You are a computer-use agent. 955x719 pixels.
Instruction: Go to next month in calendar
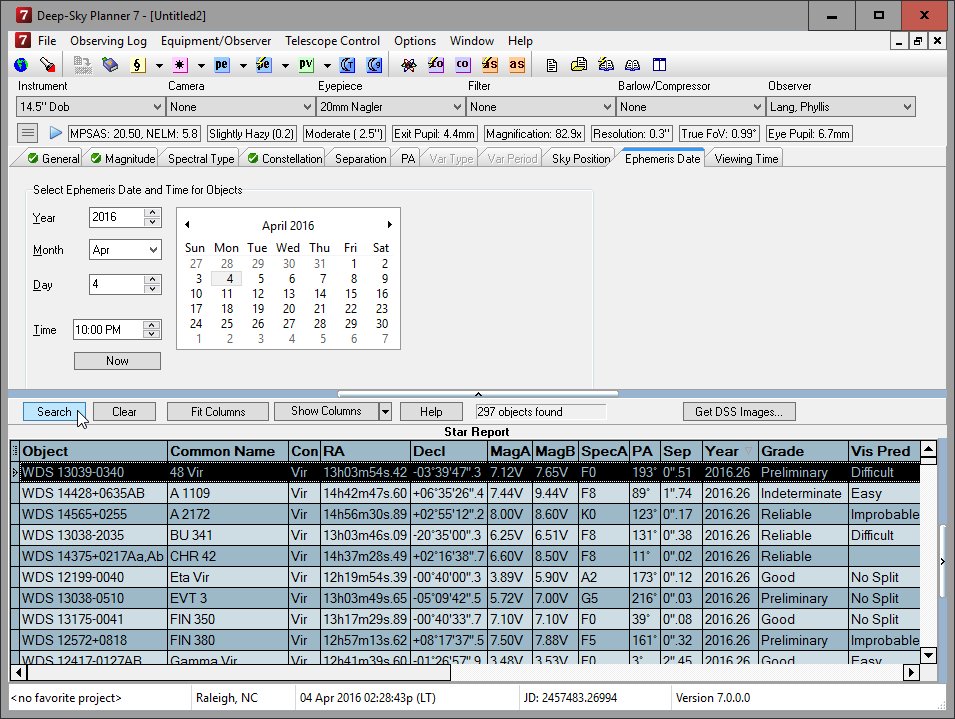(x=390, y=225)
